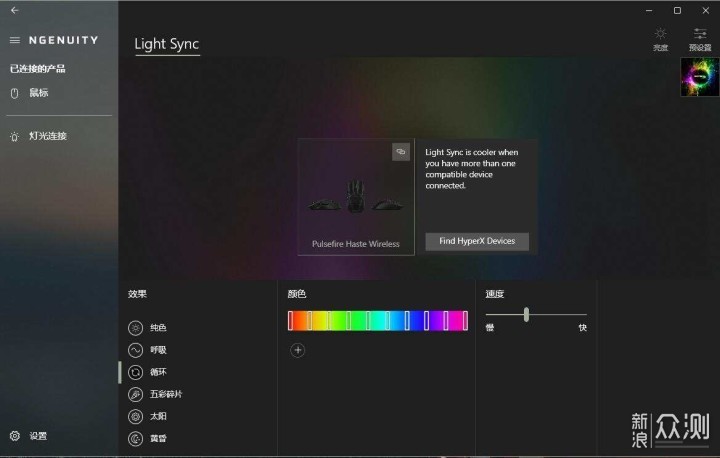Click the link icon on the mouse card
Image resolution: width=720 pixels, height=458 pixels.
pyautogui.click(x=401, y=152)
